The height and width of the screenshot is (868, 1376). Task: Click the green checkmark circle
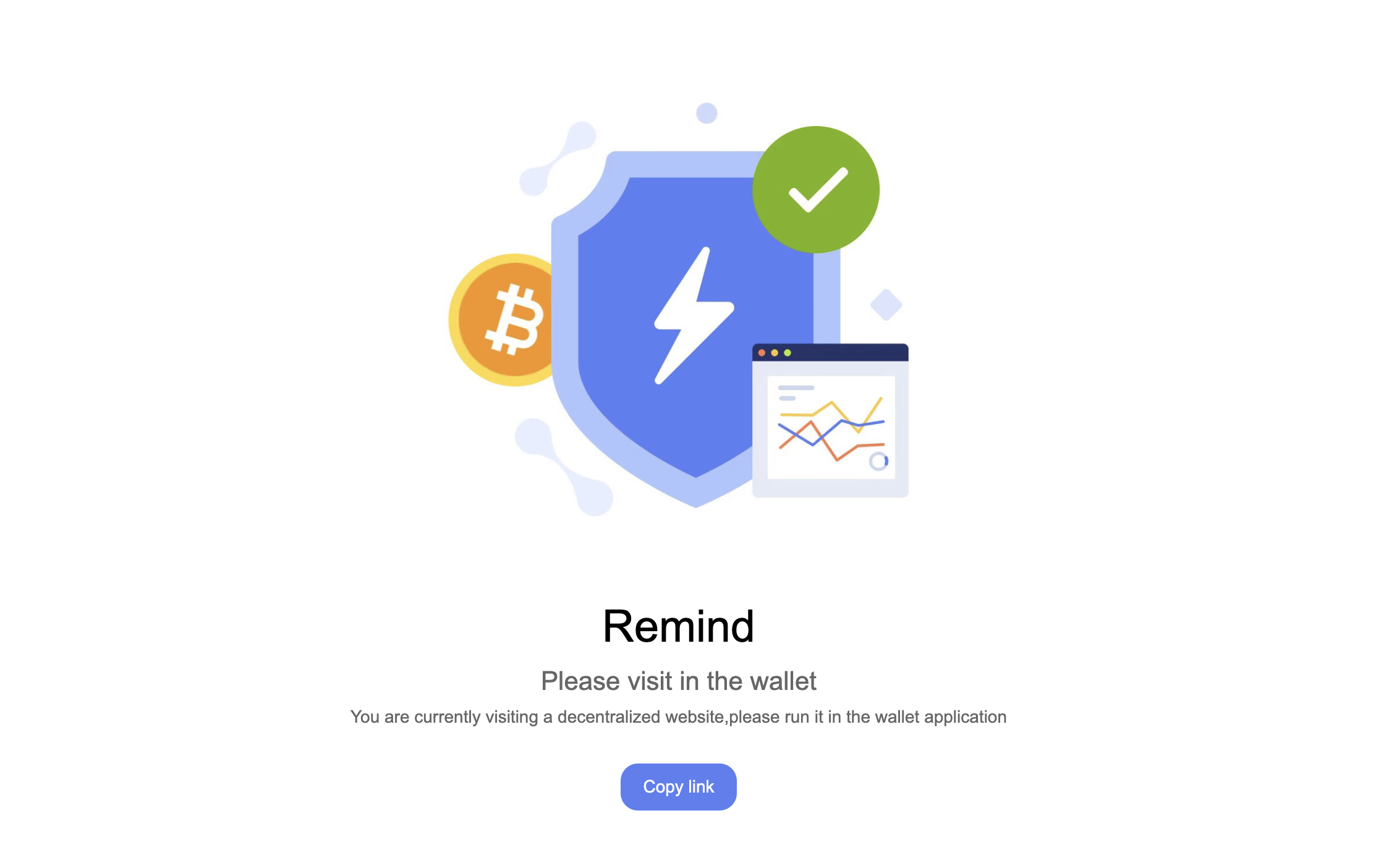pos(816,190)
